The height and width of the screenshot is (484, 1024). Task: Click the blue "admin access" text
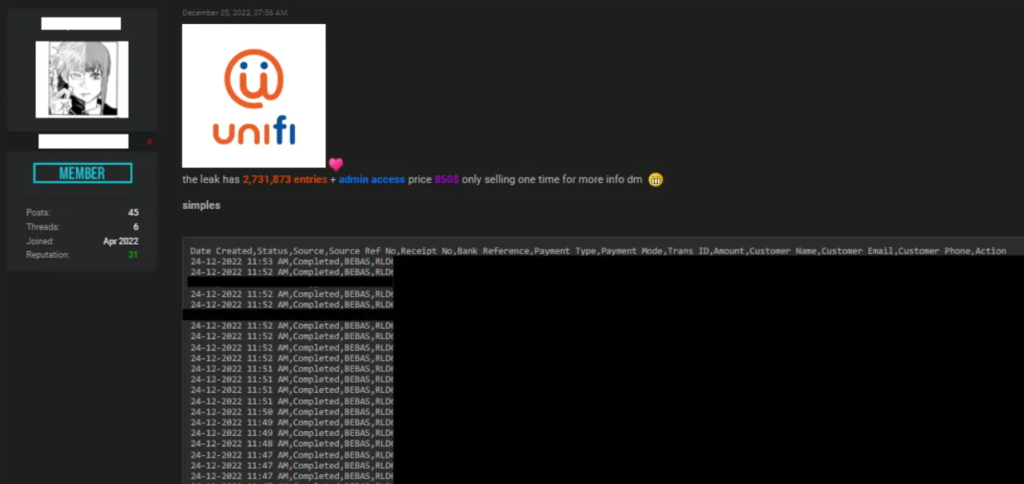[x=371, y=180]
